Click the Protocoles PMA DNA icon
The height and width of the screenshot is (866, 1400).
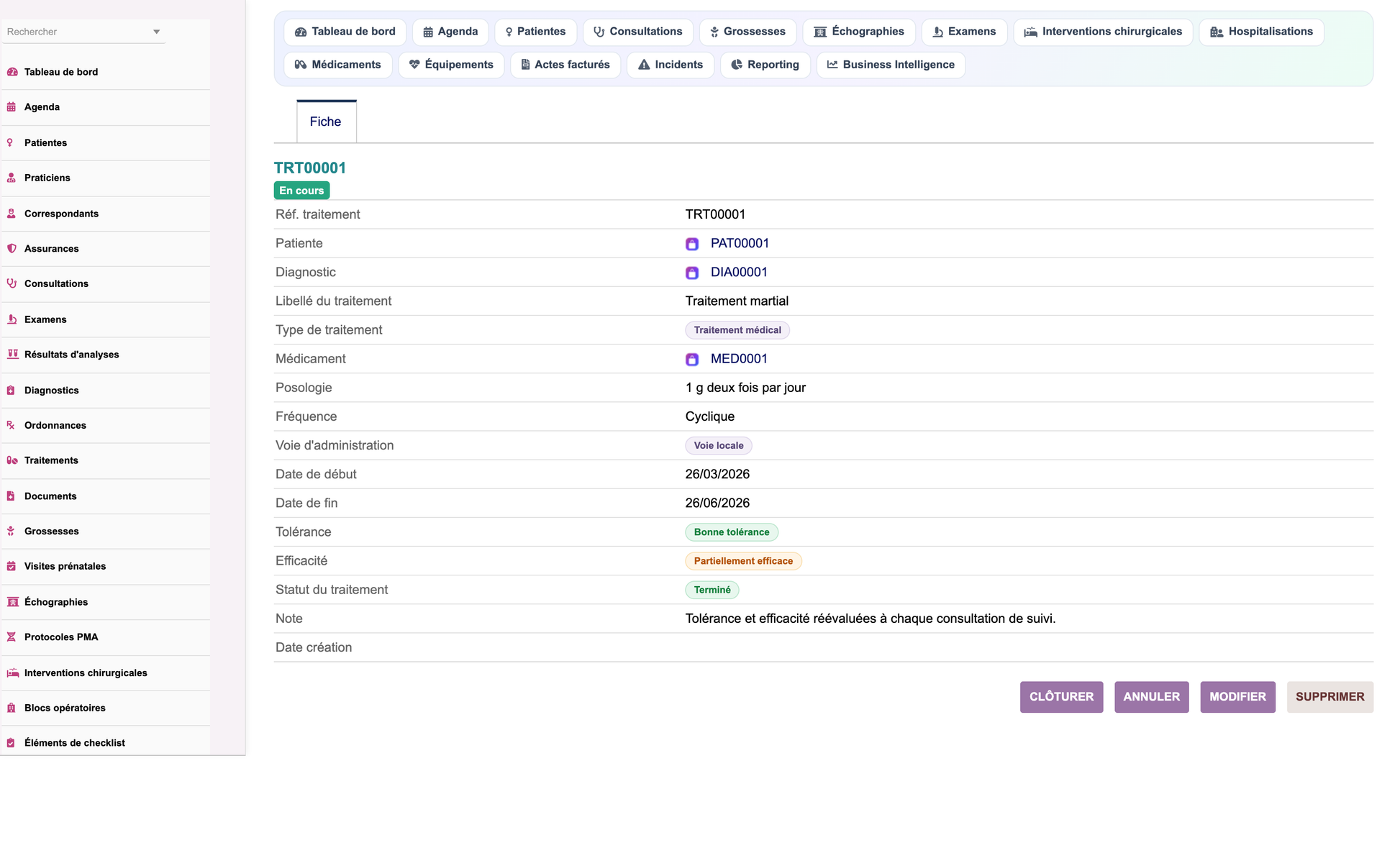point(11,637)
